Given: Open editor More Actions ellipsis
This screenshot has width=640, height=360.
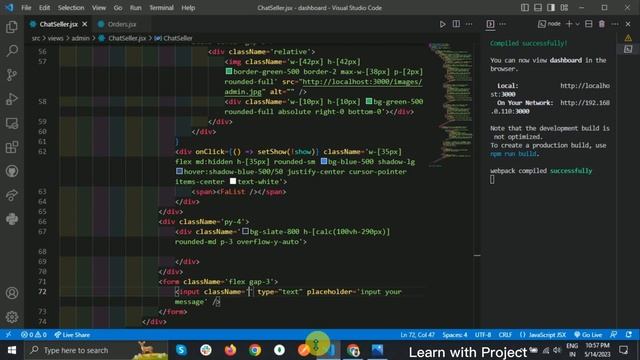Looking at the screenshot, I should [469, 24].
